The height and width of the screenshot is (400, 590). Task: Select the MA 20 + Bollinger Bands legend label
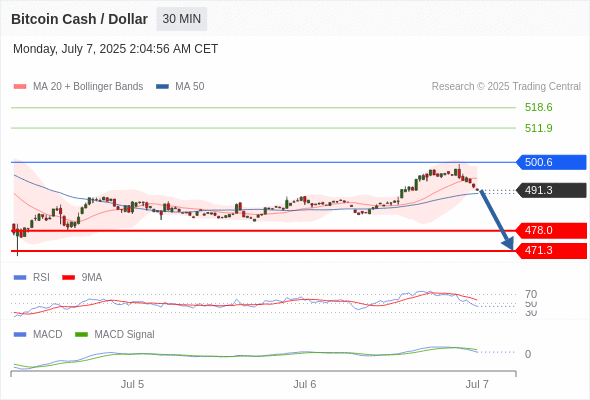[x=88, y=87]
